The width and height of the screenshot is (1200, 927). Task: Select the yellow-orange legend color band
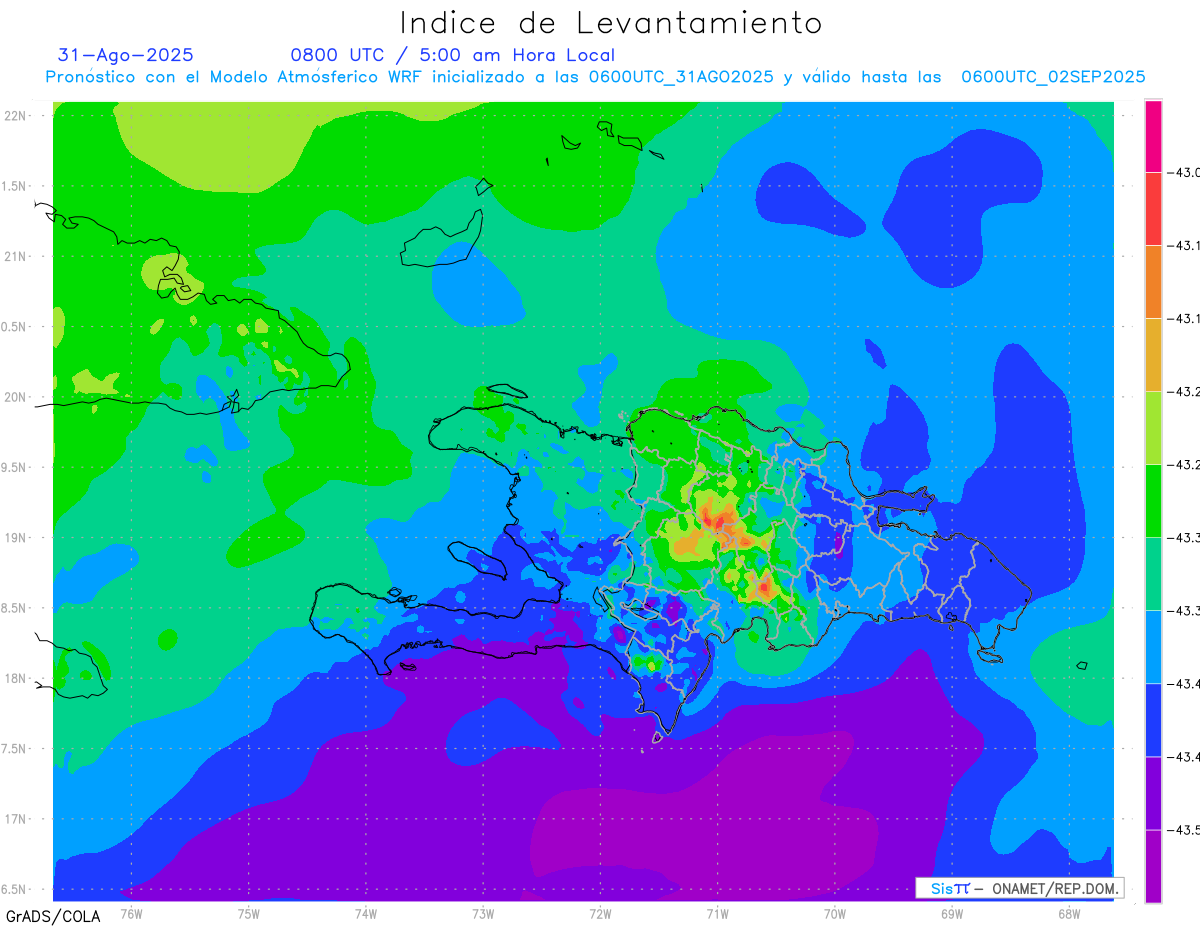[1153, 355]
